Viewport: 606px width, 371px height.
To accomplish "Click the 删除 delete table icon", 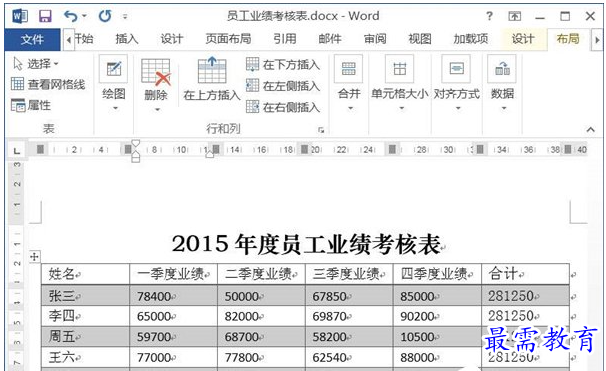I will (x=156, y=72).
